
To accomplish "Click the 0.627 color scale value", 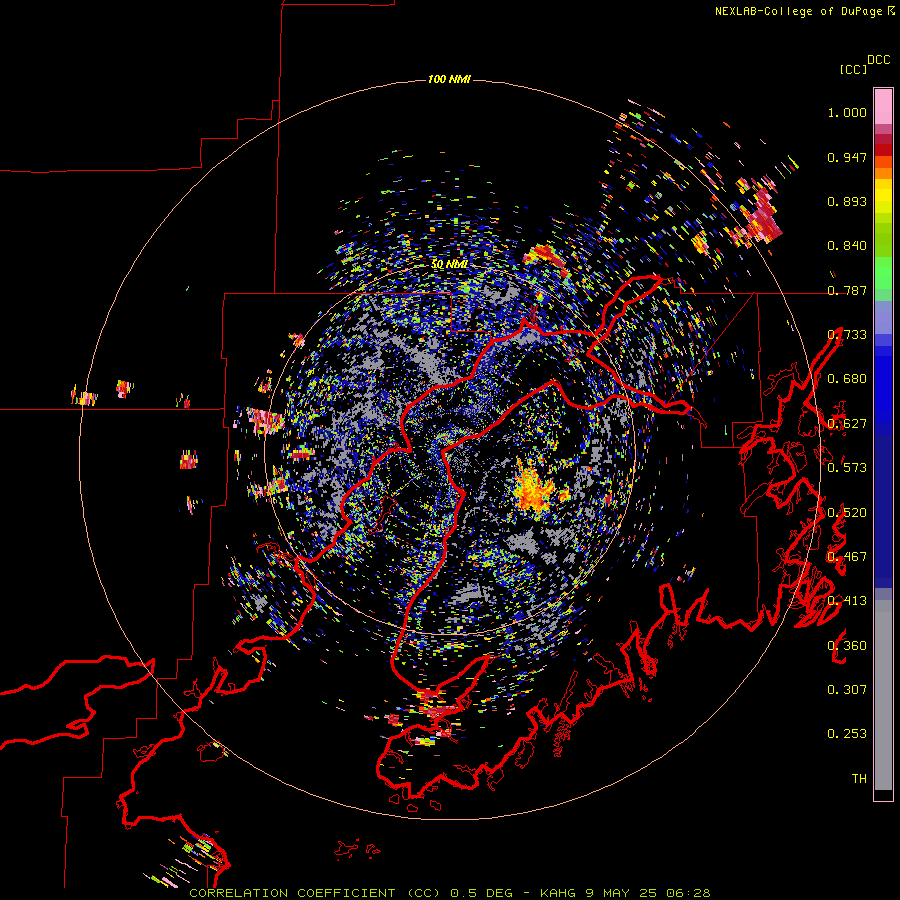I will click(x=847, y=424).
